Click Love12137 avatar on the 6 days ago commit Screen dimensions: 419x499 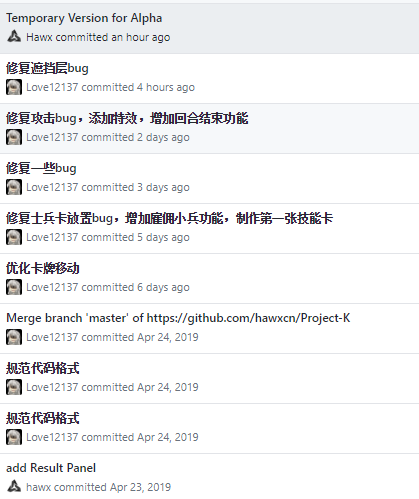click(14, 287)
